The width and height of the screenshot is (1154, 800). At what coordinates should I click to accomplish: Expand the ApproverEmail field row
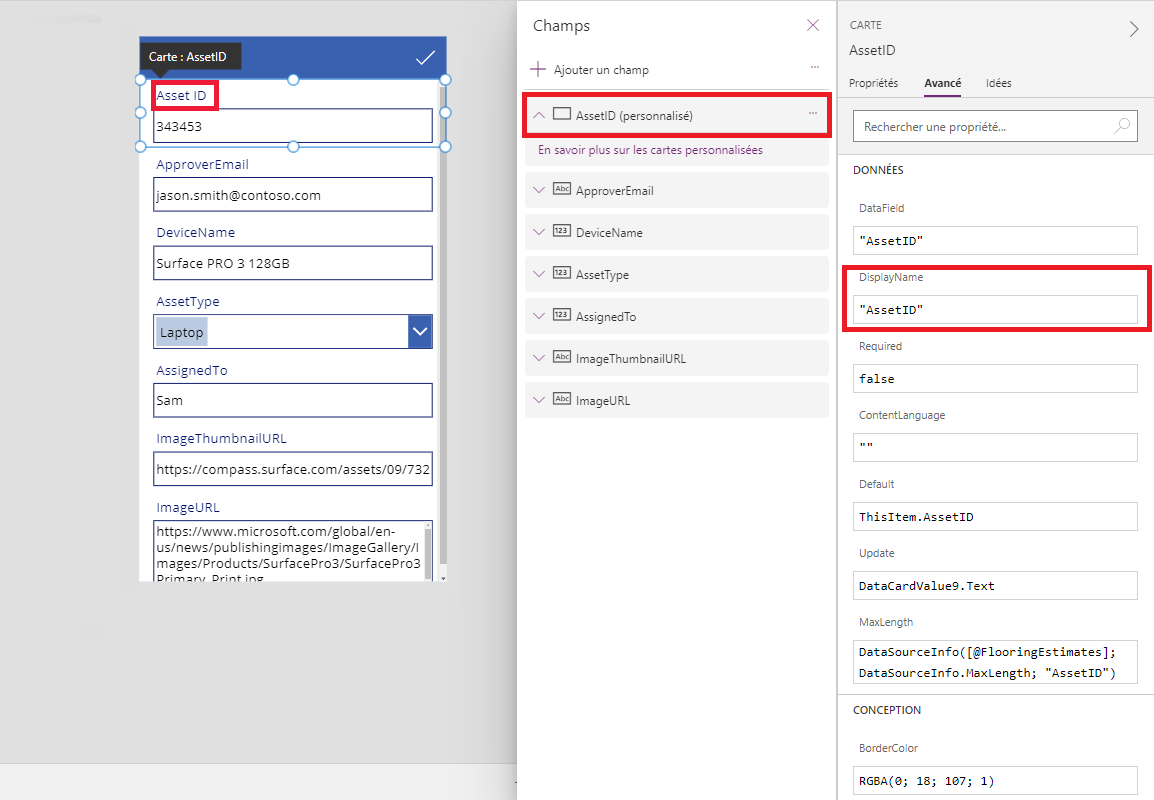[x=539, y=190]
